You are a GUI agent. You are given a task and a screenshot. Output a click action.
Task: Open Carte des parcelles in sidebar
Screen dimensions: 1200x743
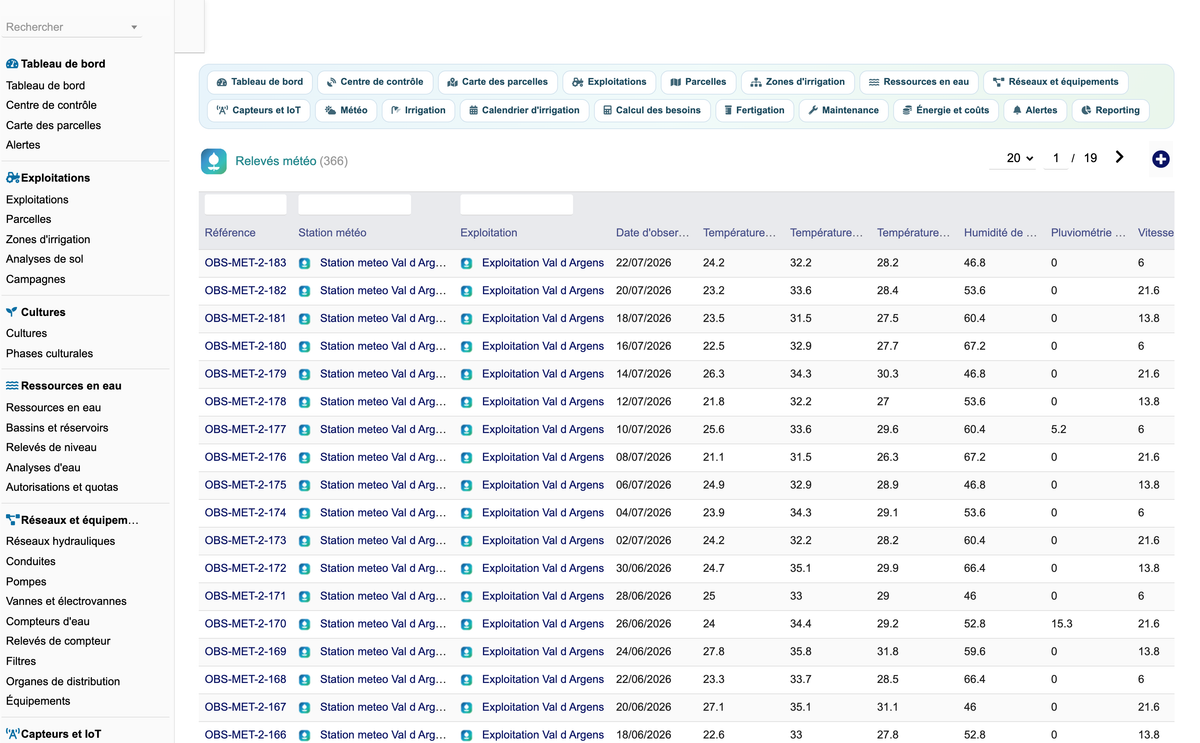click(53, 126)
